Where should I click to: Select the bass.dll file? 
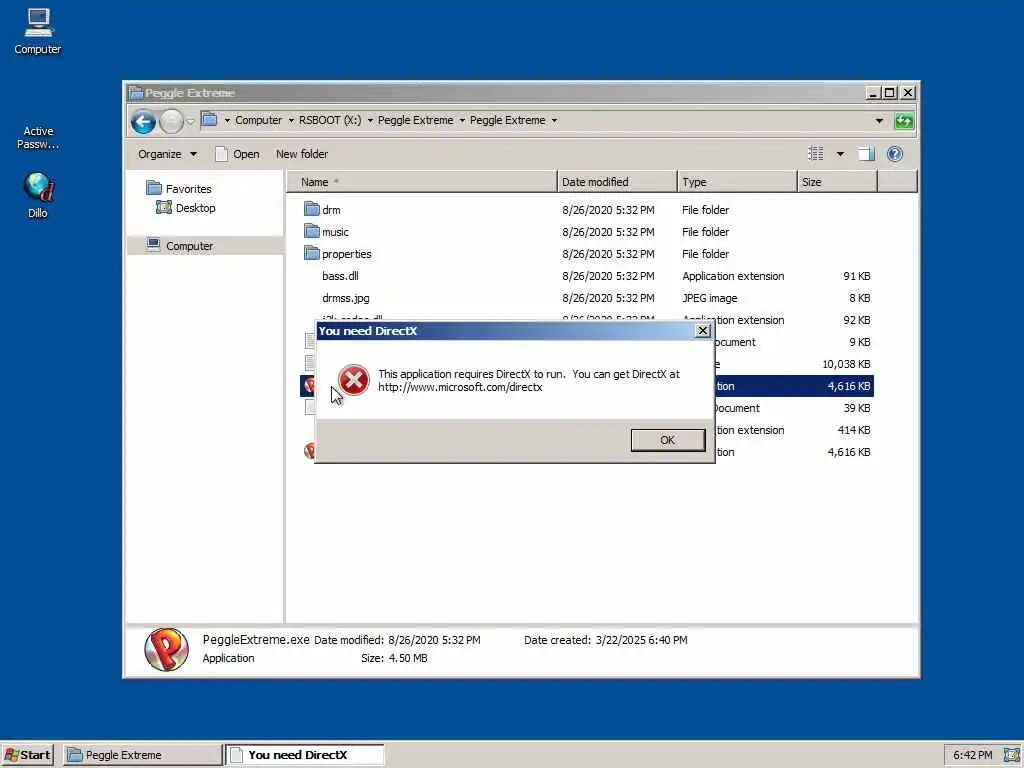pos(340,276)
